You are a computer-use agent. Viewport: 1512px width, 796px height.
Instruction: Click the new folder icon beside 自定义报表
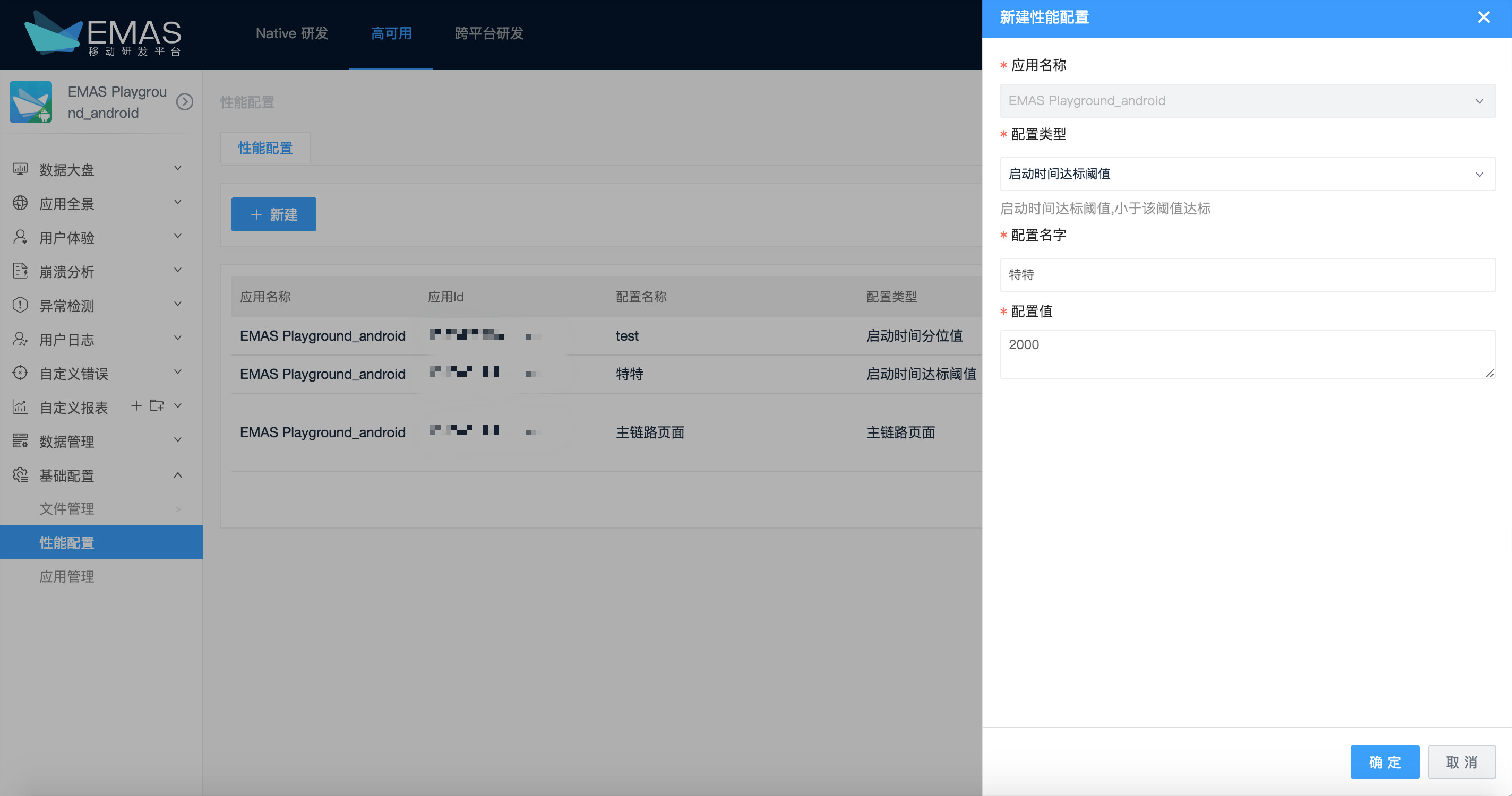tap(157, 406)
